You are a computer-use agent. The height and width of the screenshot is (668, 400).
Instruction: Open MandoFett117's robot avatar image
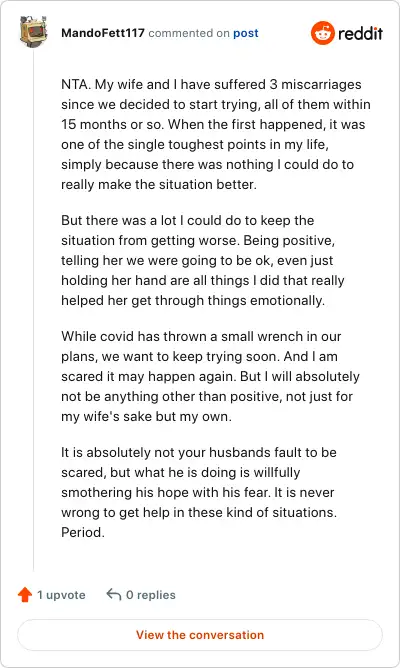pos(33,31)
